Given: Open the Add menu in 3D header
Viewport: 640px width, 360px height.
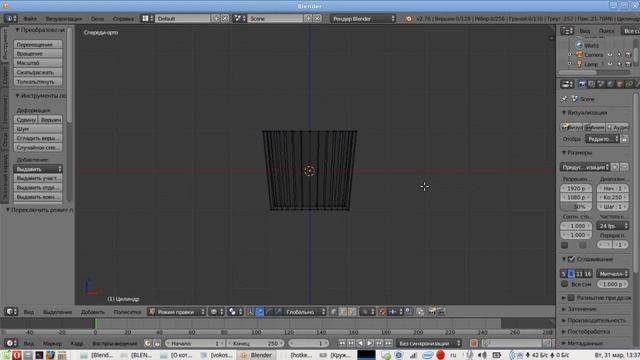Looking at the screenshot, I should point(93,312).
